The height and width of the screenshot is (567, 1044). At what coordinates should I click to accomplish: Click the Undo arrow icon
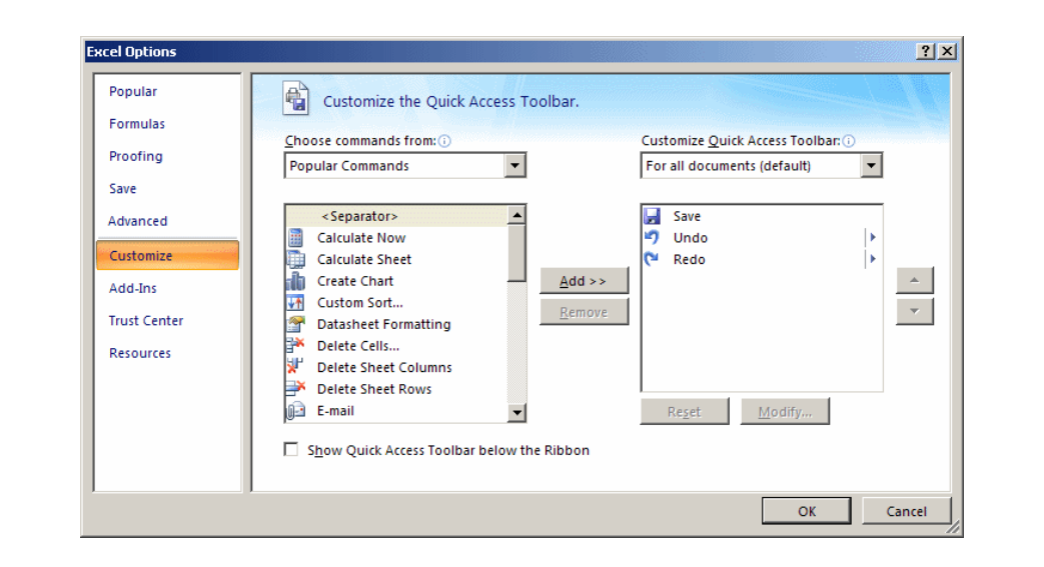(652, 238)
